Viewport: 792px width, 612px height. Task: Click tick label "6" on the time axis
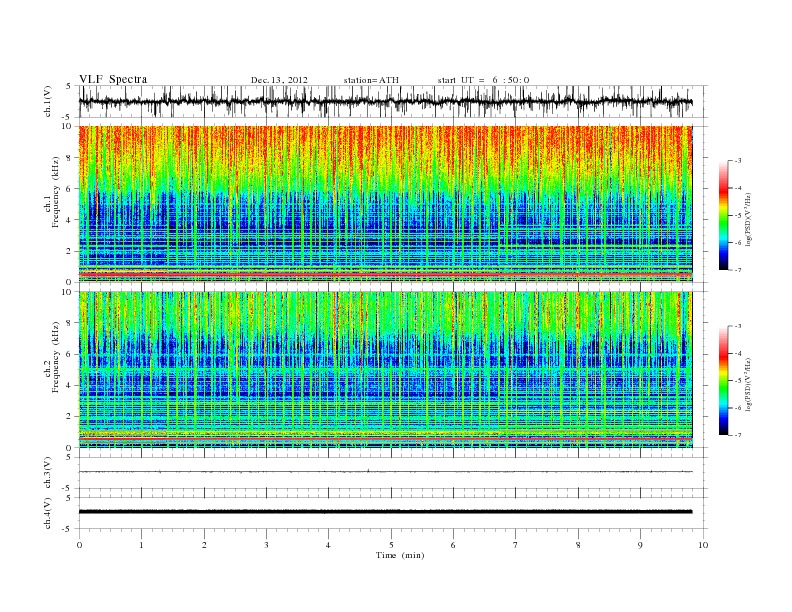[453, 545]
